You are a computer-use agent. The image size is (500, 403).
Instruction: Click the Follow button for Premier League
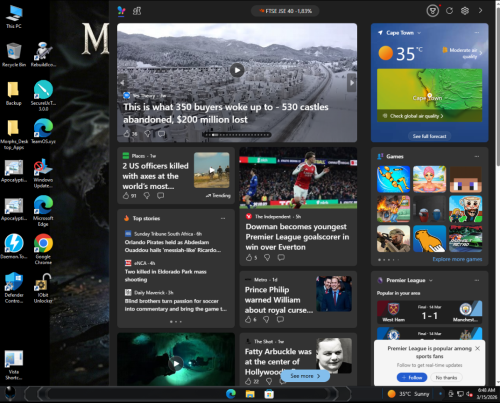click(x=412, y=377)
